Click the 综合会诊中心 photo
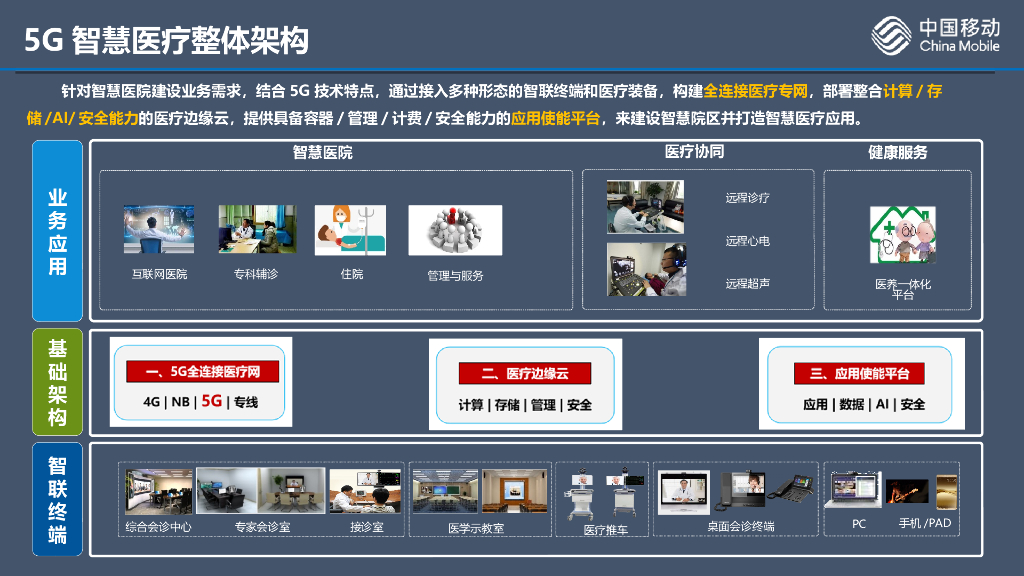 [159, 491]
